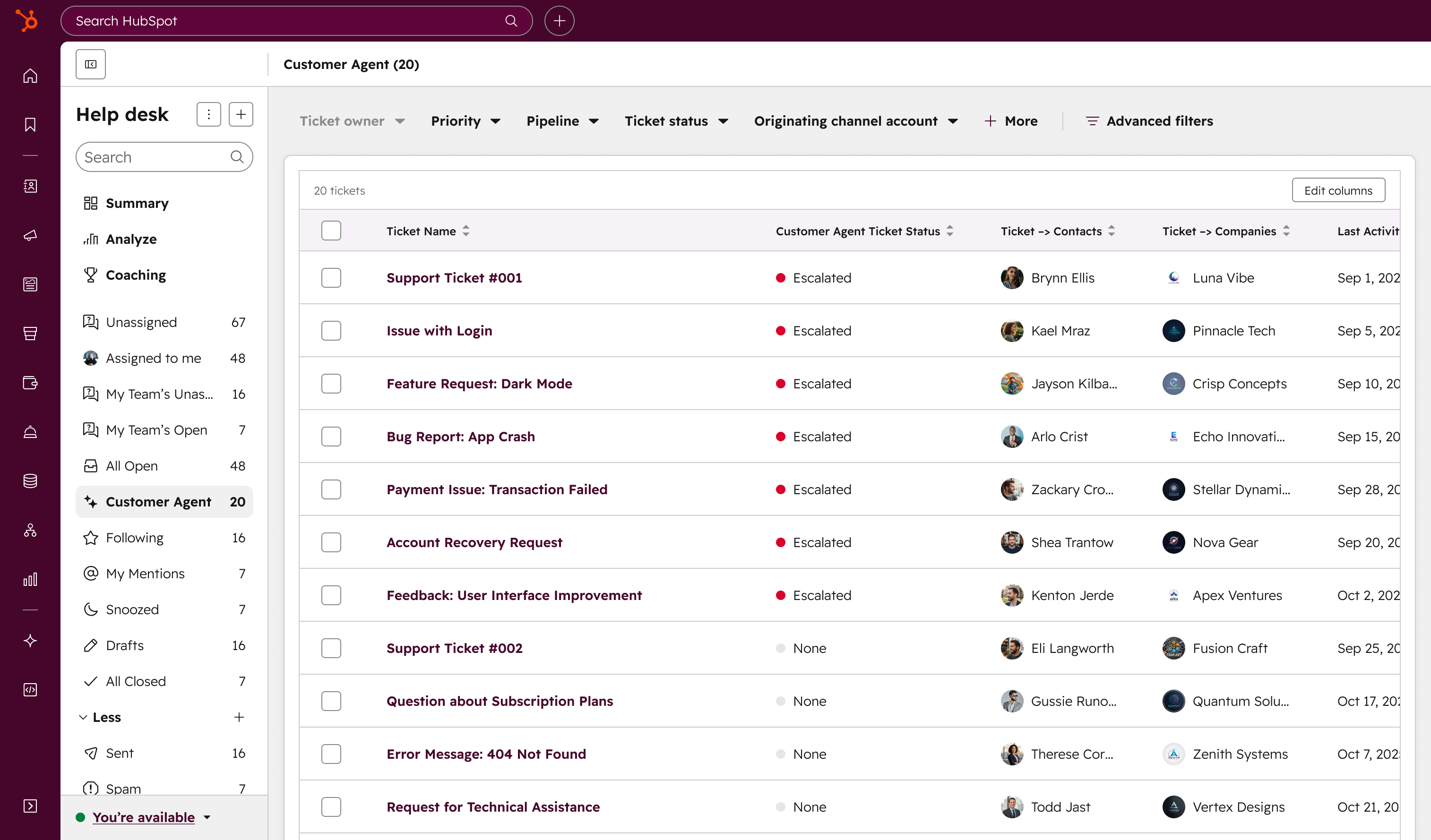Image resolution: width=1431 pixels, height=840 pixels.
Task: Expand the Priority filter dropdown
Action: point(466,121)
